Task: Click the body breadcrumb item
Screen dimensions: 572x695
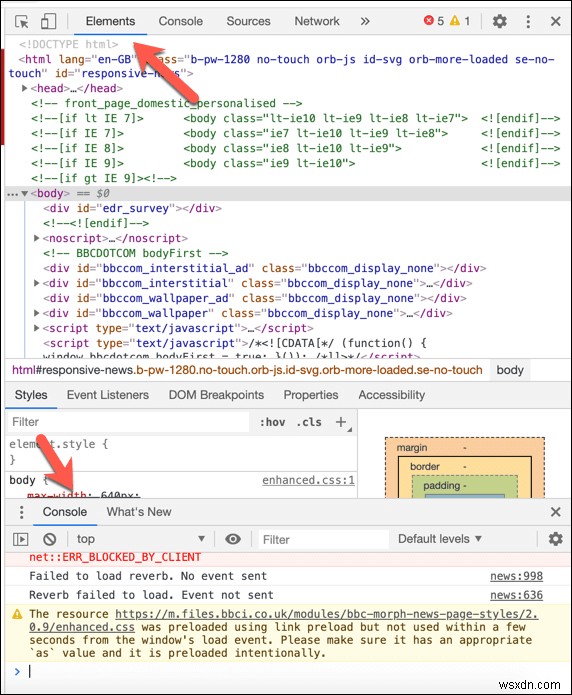Action: (510, 370)
